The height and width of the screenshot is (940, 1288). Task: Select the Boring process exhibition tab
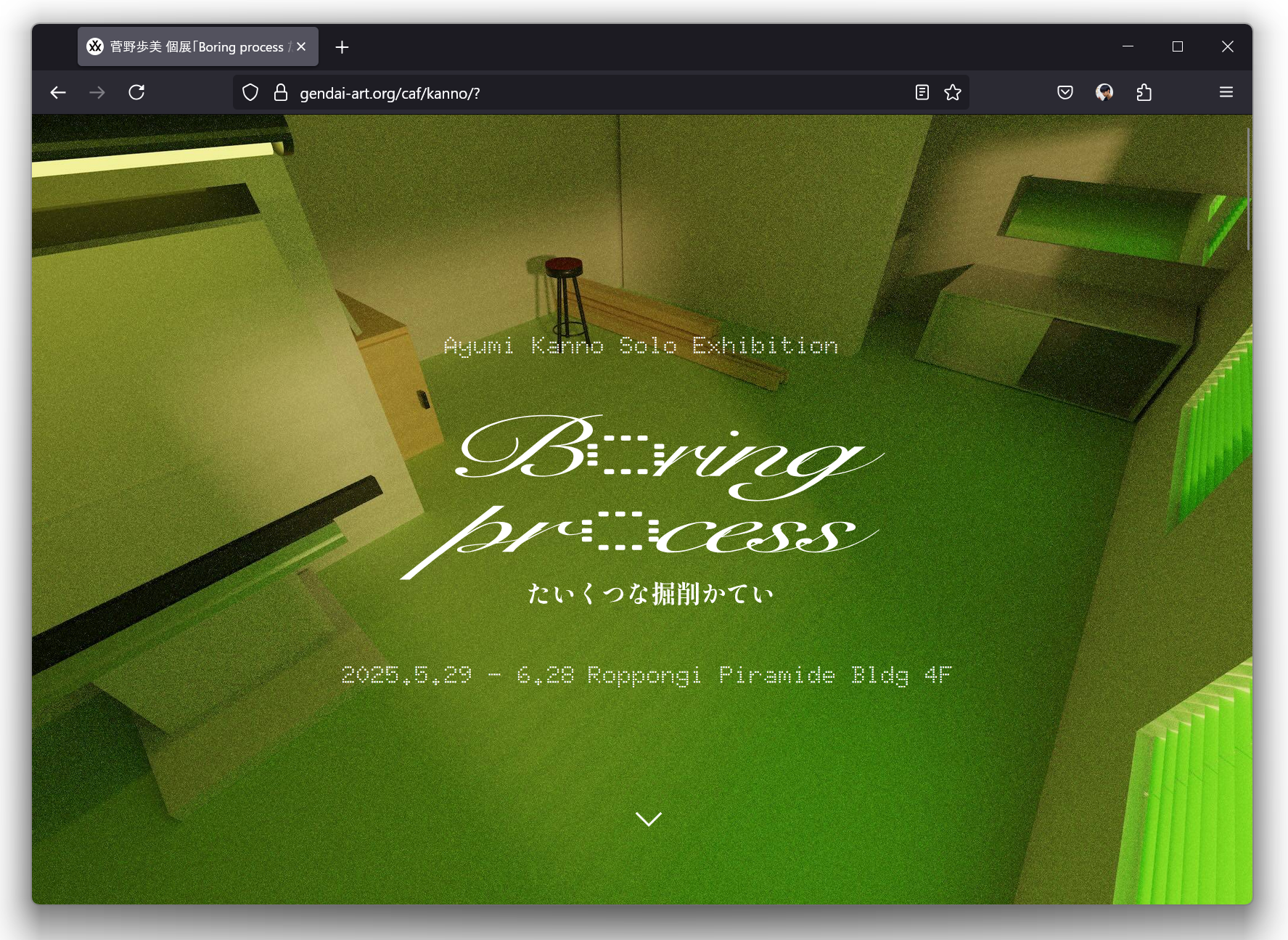(189, 47)
